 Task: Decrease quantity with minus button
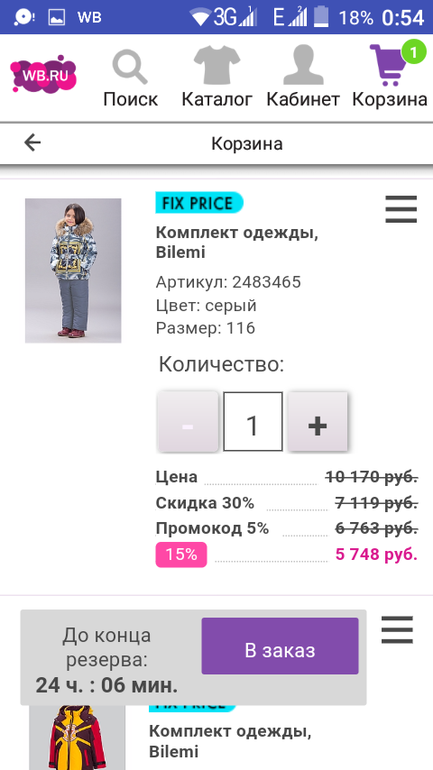coord(188,421)
